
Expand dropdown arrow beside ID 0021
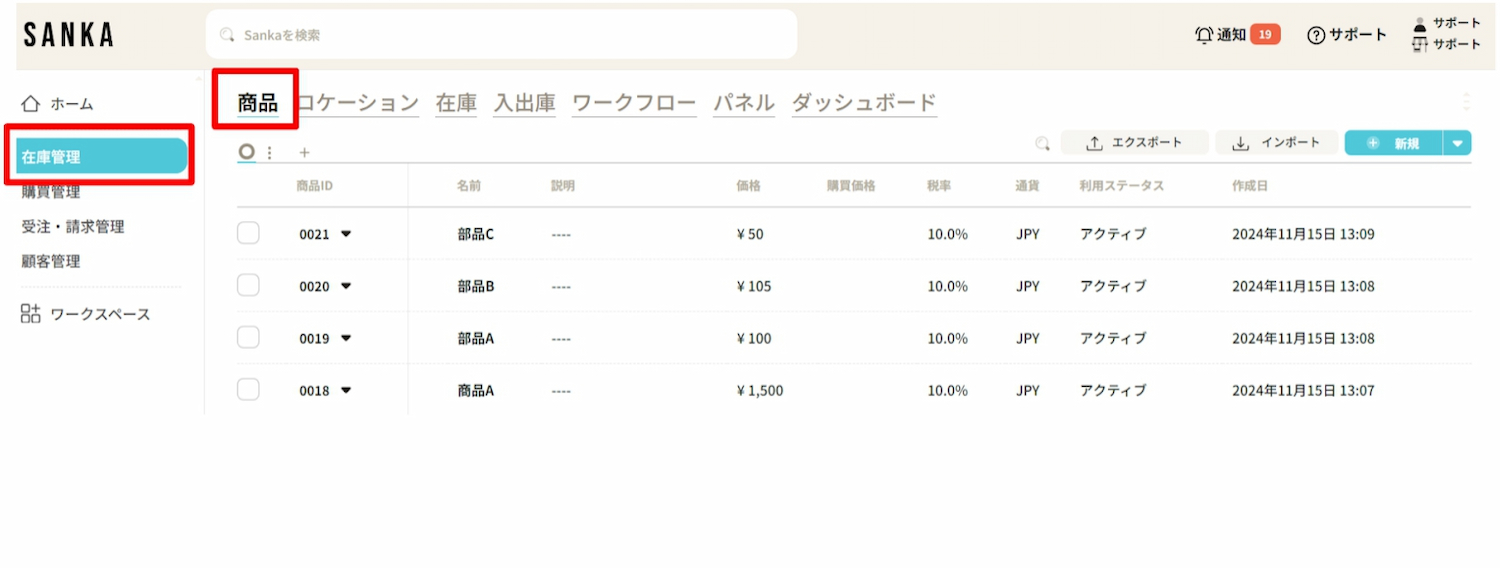(x=346, y=234)
